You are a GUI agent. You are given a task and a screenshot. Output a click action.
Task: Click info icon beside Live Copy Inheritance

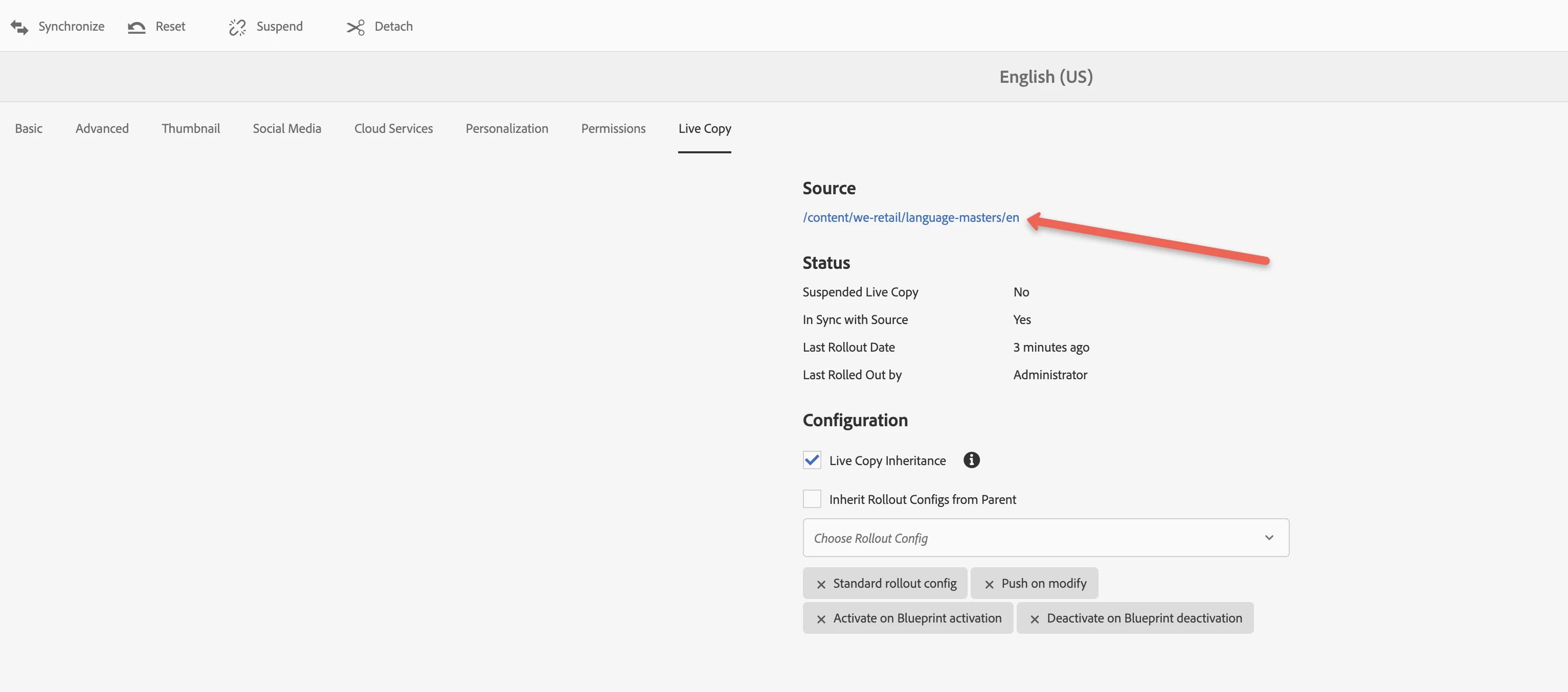coord(972,460)
